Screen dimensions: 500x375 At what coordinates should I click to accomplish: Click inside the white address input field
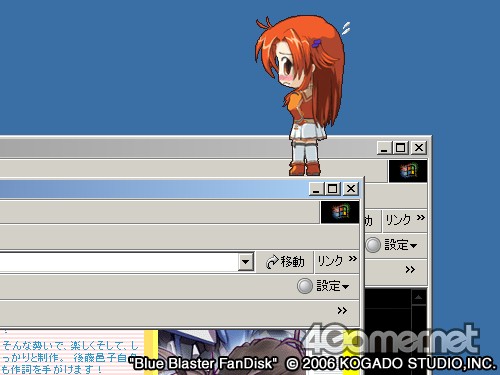coord(119,262)
